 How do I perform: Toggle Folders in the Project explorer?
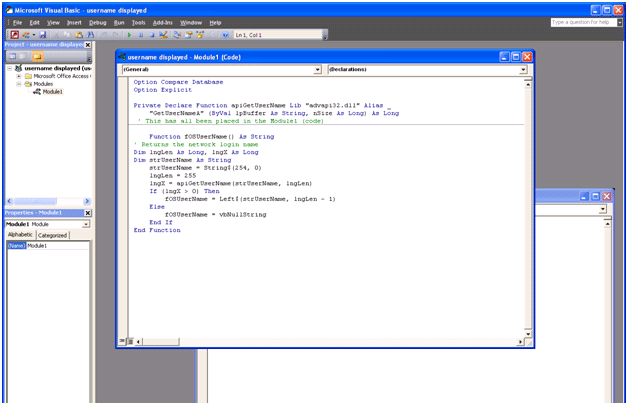click(x=38, y=57)
